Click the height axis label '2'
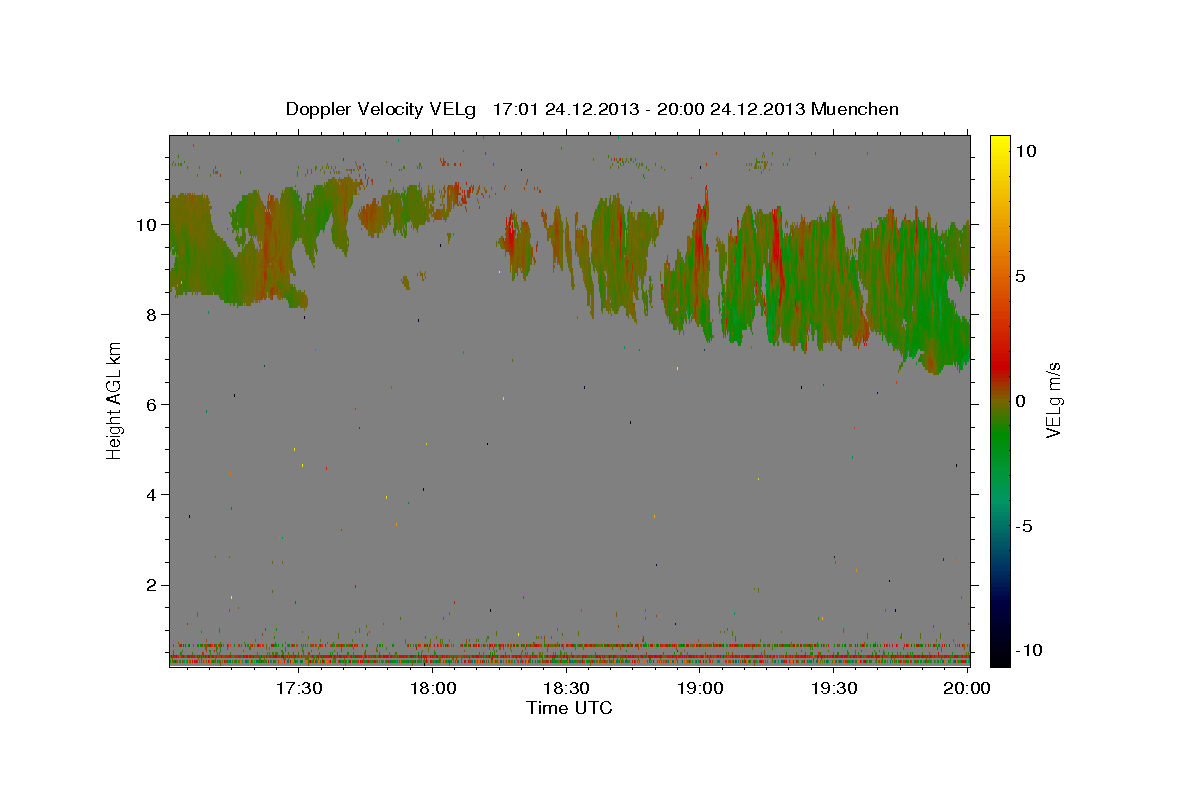 pyautogui.click(x=153, y=585)
